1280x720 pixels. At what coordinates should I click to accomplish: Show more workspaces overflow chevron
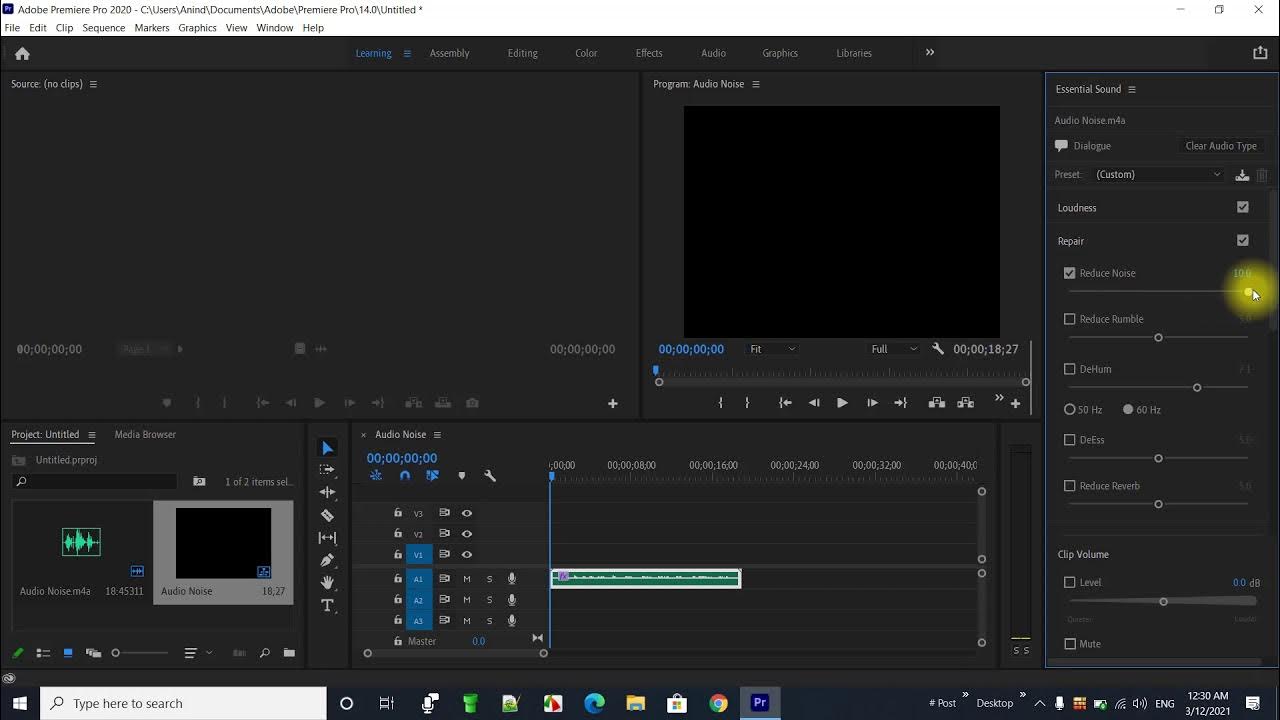point(930,53)
